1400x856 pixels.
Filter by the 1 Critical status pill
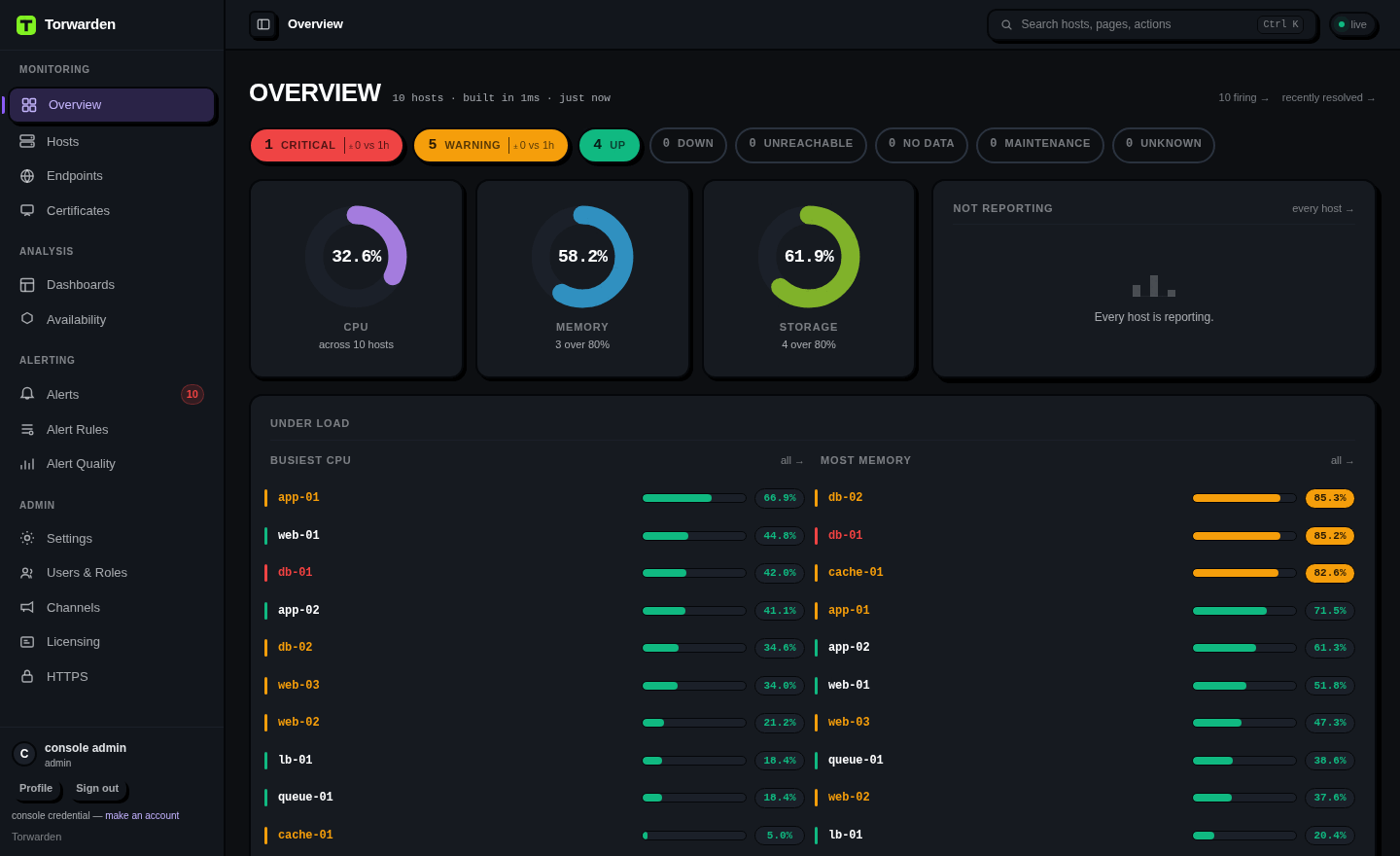(327, 145)
